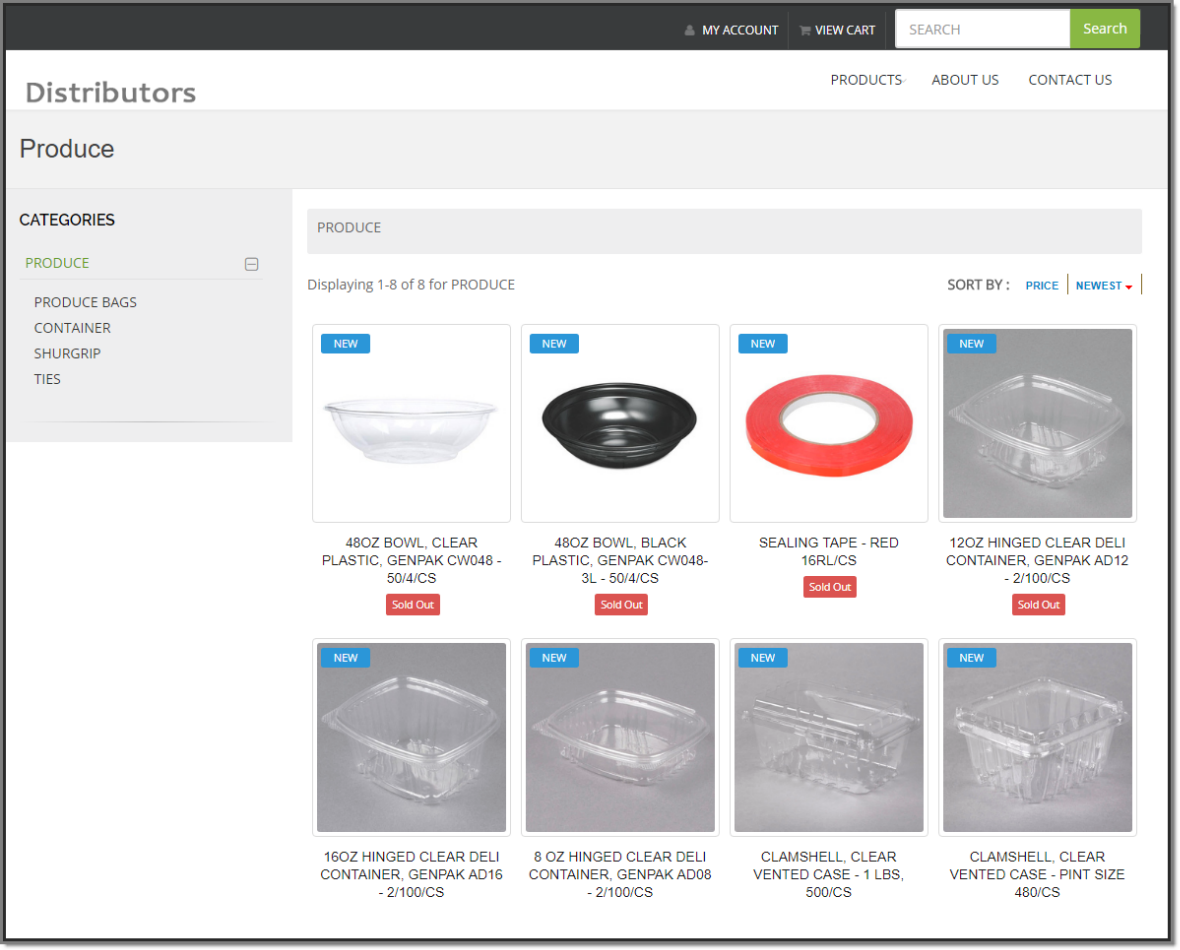The image size is (1180, 950).
Task: Open the clear 48oz bowl image
Action: (x=411, y=424)
